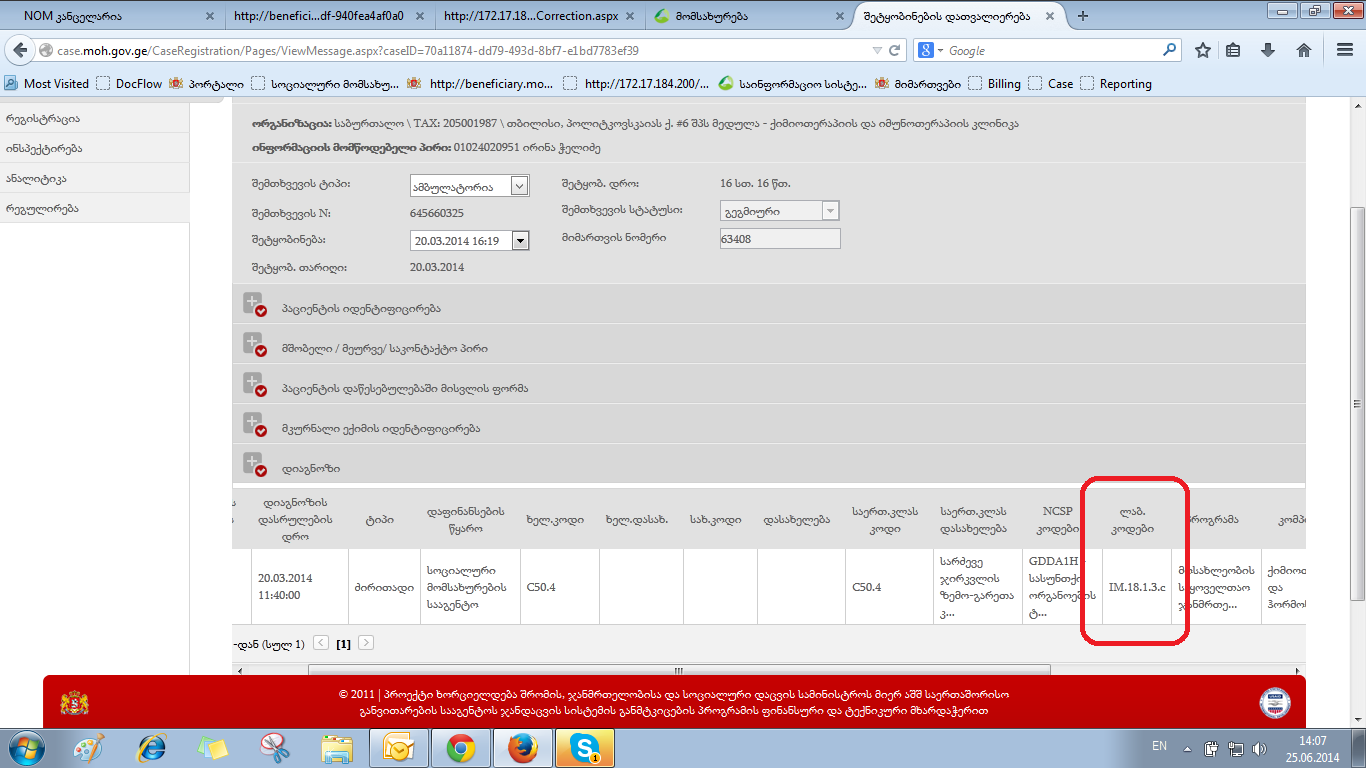Image resolution: width=1366 pixels, height=768 pixels.
Task: Open the შემთხვევის სტატუსი dropdown
Action: click(829, 211)
